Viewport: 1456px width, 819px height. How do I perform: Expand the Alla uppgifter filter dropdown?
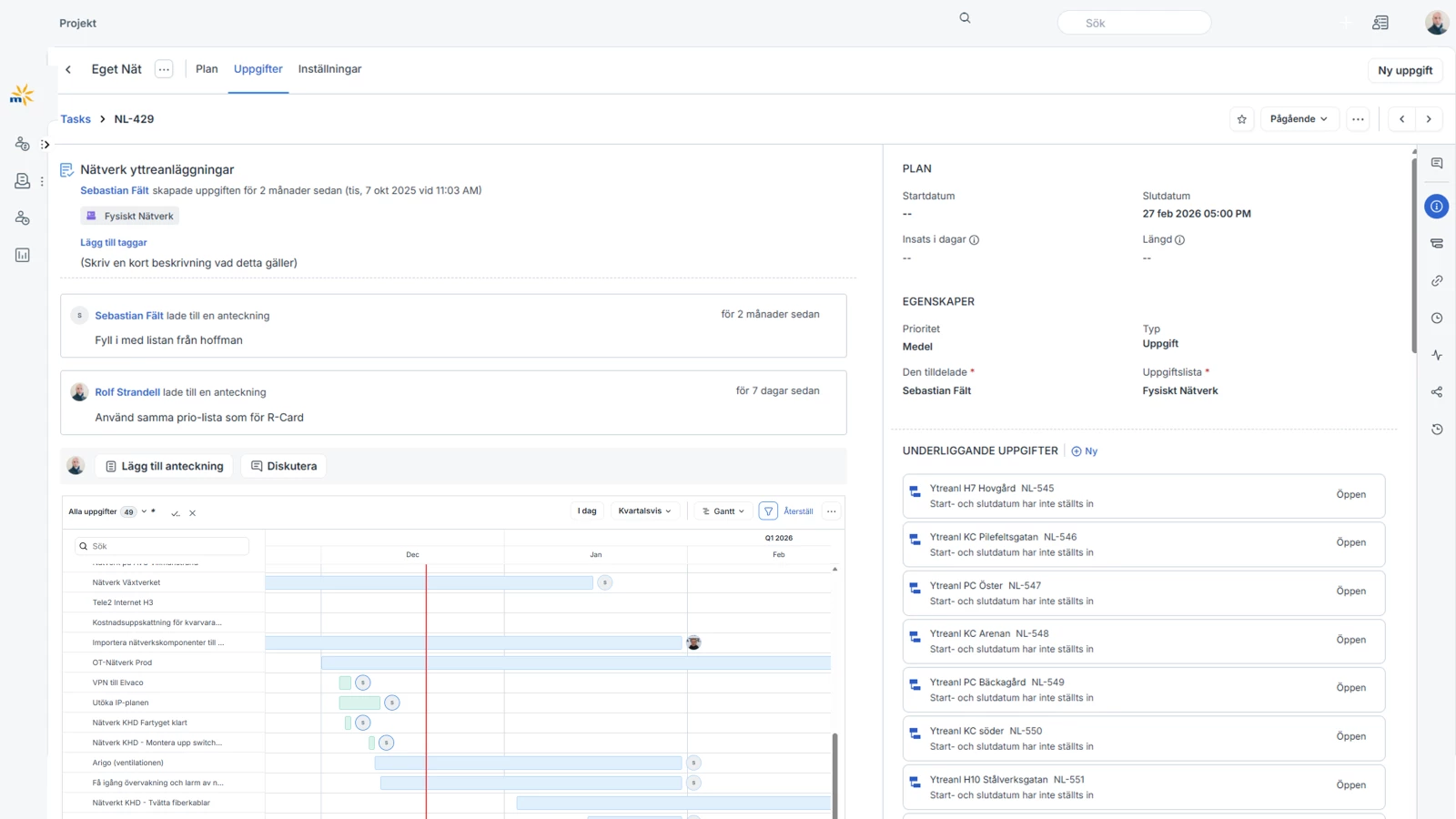pyautogui.click(x=144, y=511)
